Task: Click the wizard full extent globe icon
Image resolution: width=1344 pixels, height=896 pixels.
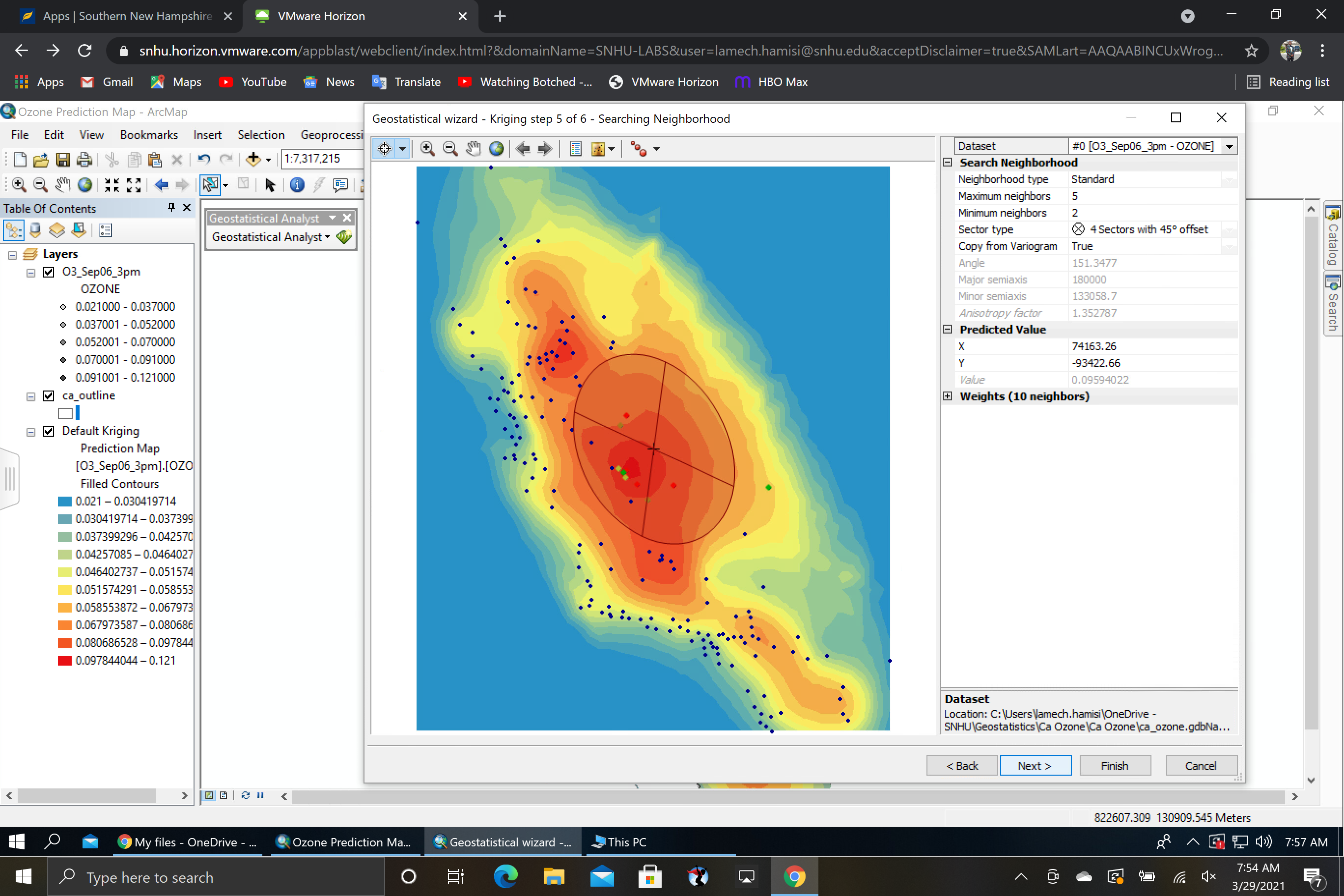Action: 497,148
